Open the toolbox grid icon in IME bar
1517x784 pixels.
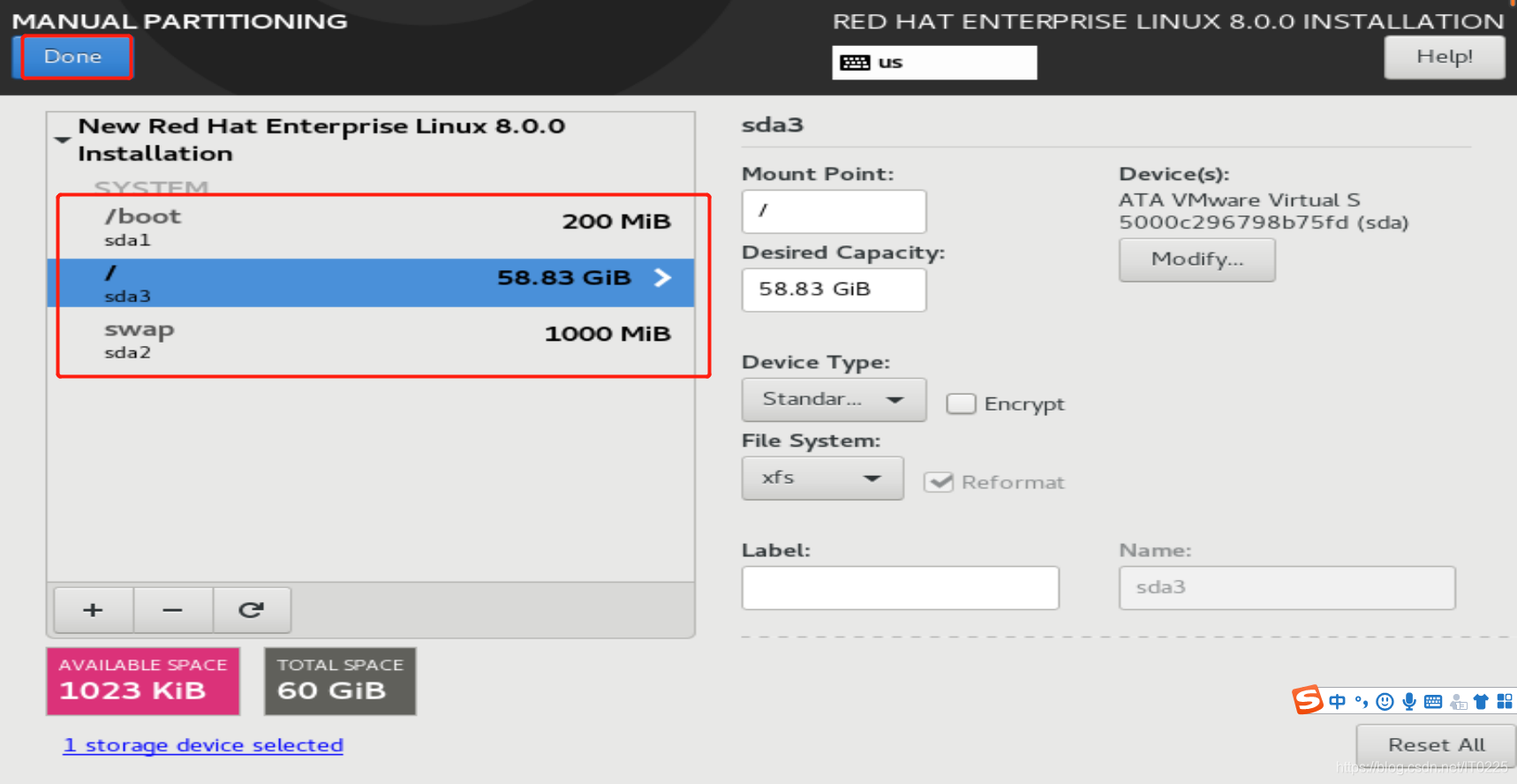(x=1505, y=702)
